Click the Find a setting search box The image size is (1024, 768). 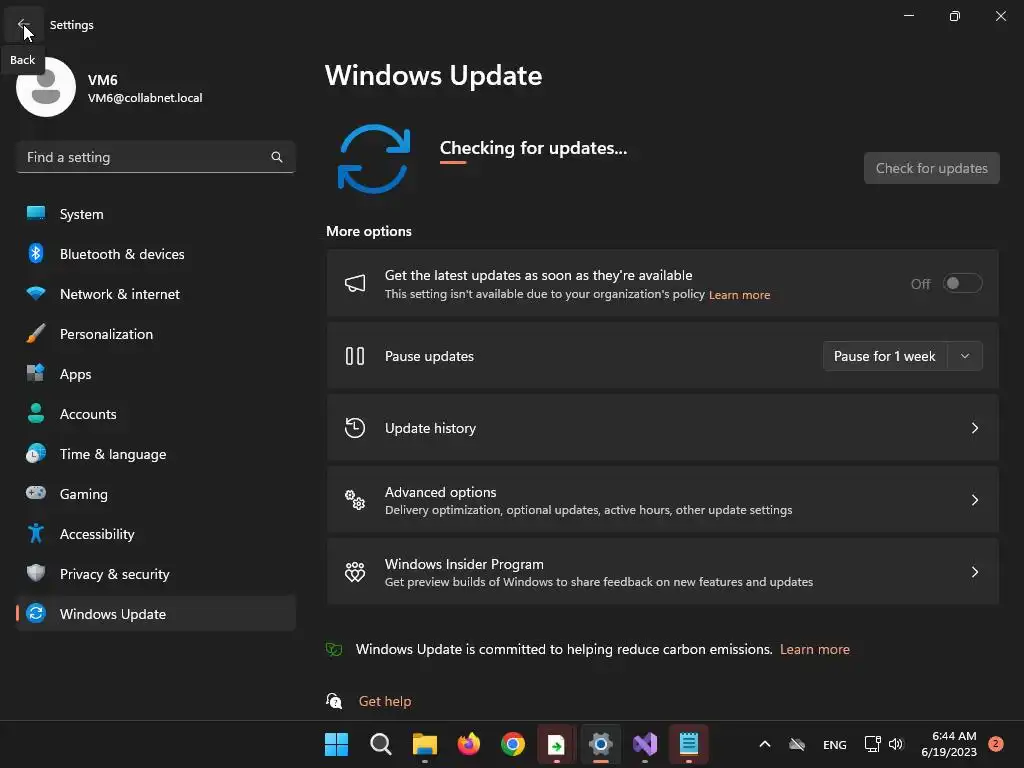(x=155, y=157)
